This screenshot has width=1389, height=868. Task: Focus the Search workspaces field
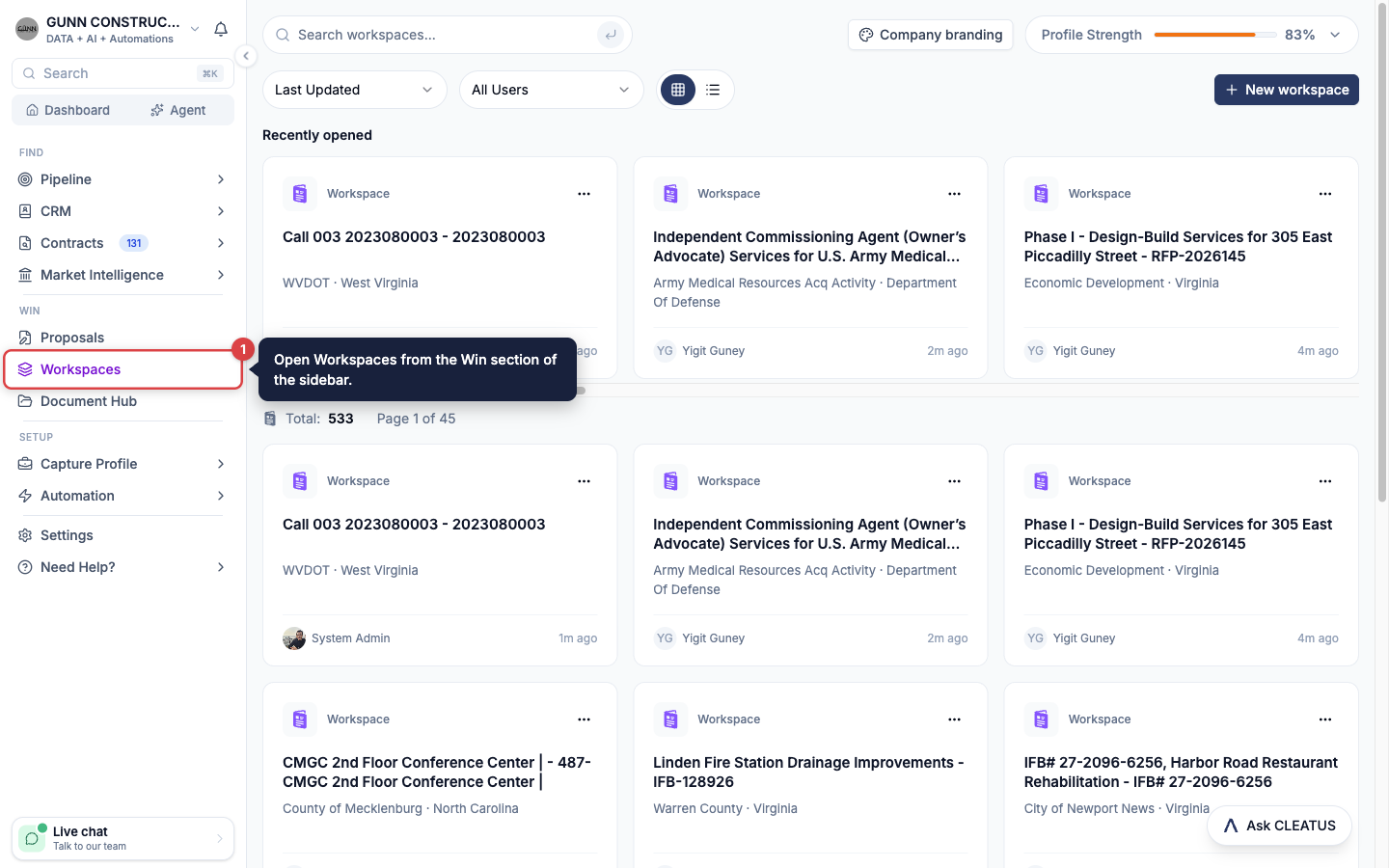448,35
